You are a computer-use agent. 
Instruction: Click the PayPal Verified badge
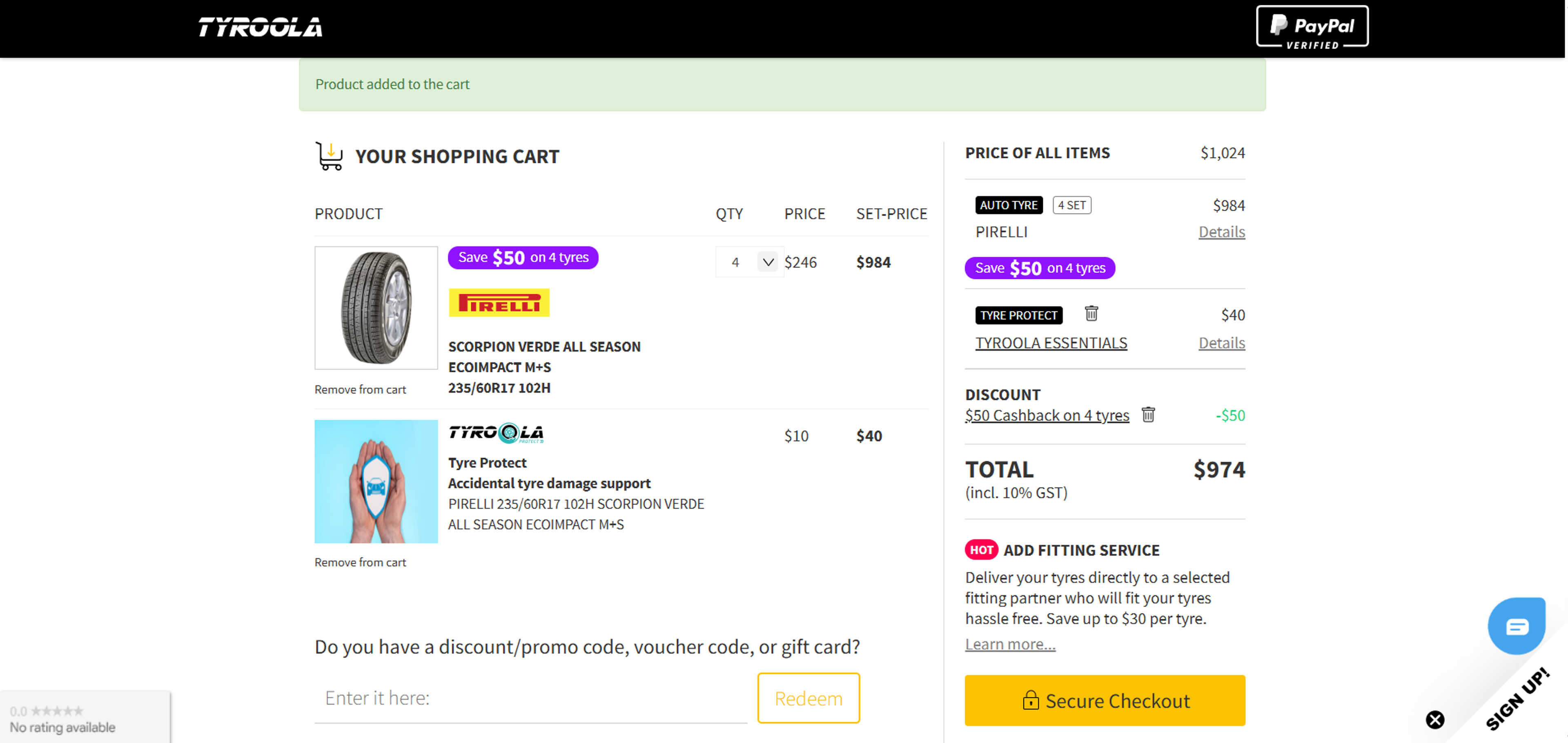tap(1312, 27)
